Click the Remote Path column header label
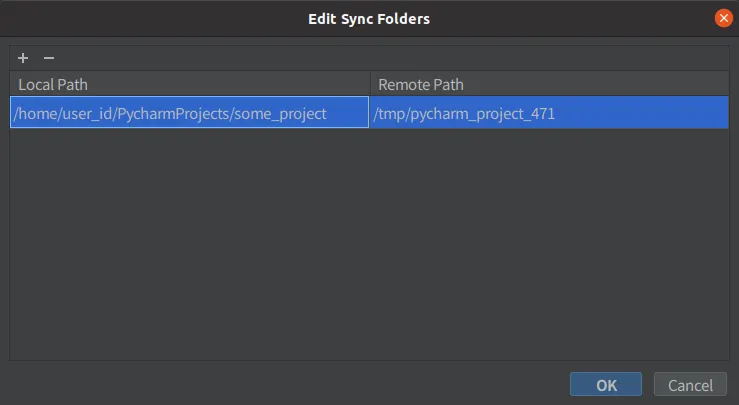 (421, 85)
